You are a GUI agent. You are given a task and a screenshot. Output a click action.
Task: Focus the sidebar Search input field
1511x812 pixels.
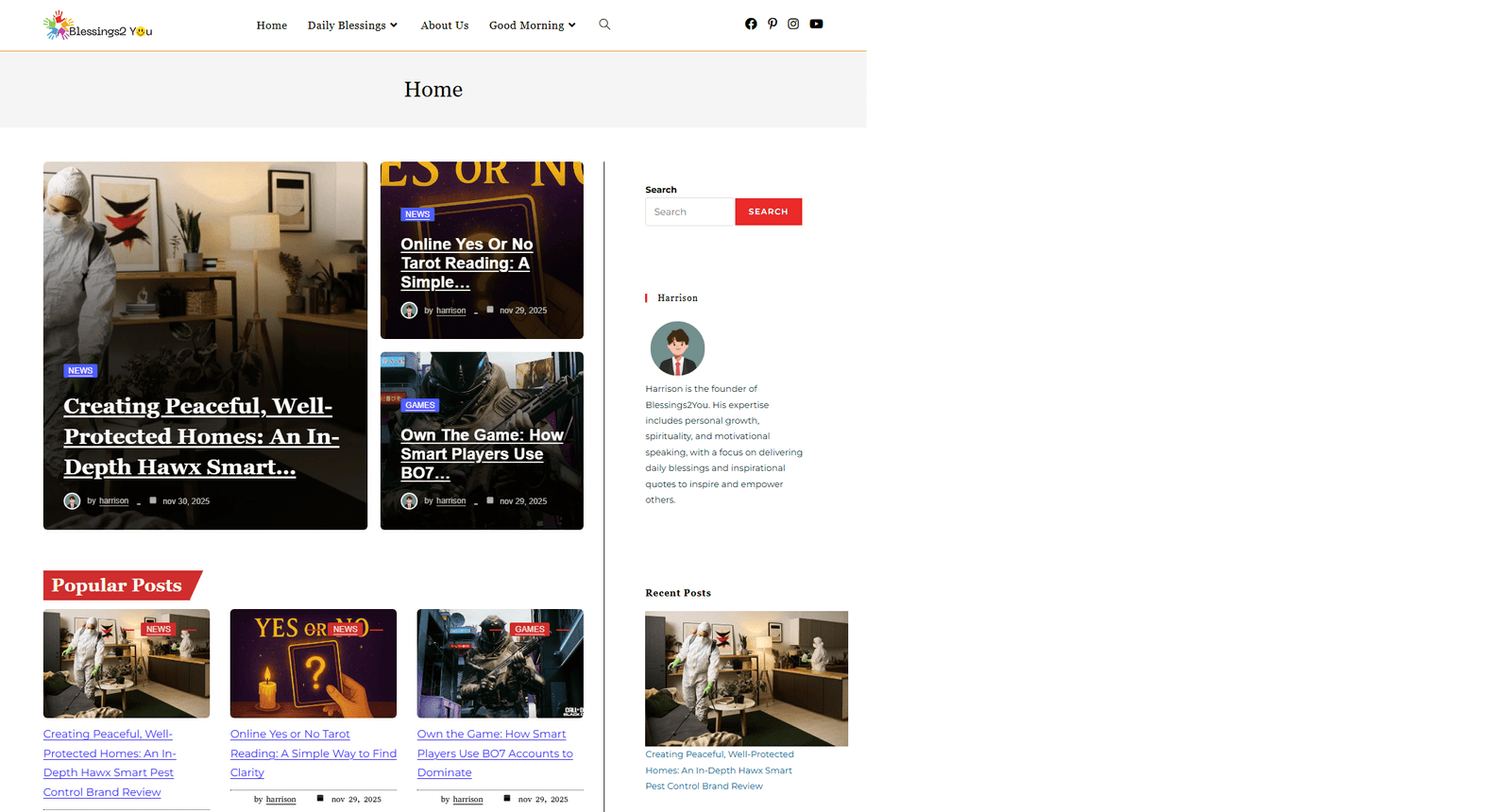(689, 211)
